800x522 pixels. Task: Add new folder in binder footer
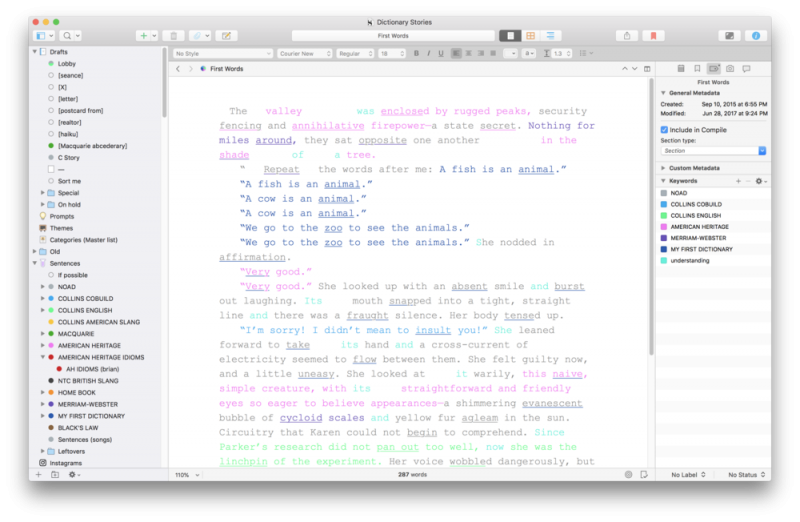click(x=55, y=475)
